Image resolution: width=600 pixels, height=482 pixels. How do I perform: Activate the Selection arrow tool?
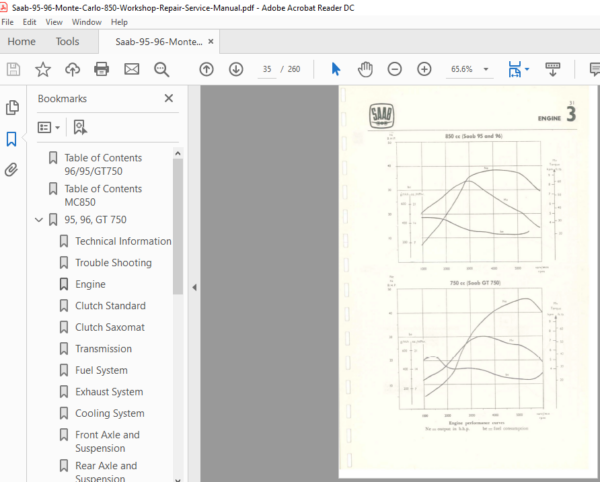click(x=336, y=69)
